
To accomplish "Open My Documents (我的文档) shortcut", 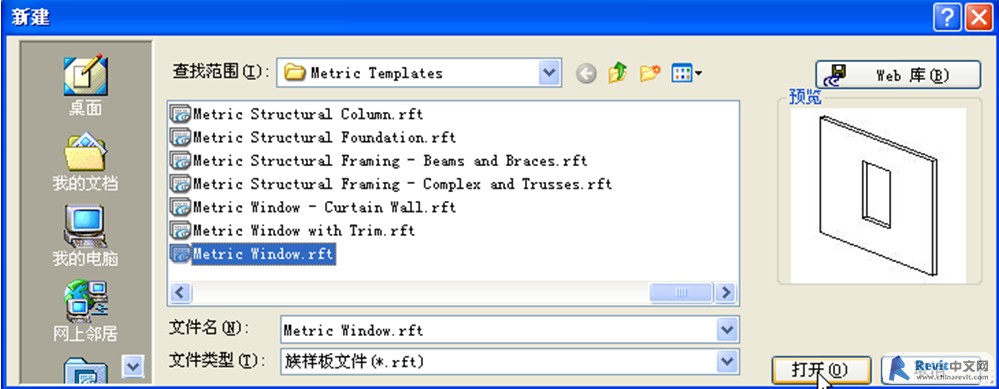I will click(x=85, y=161).
